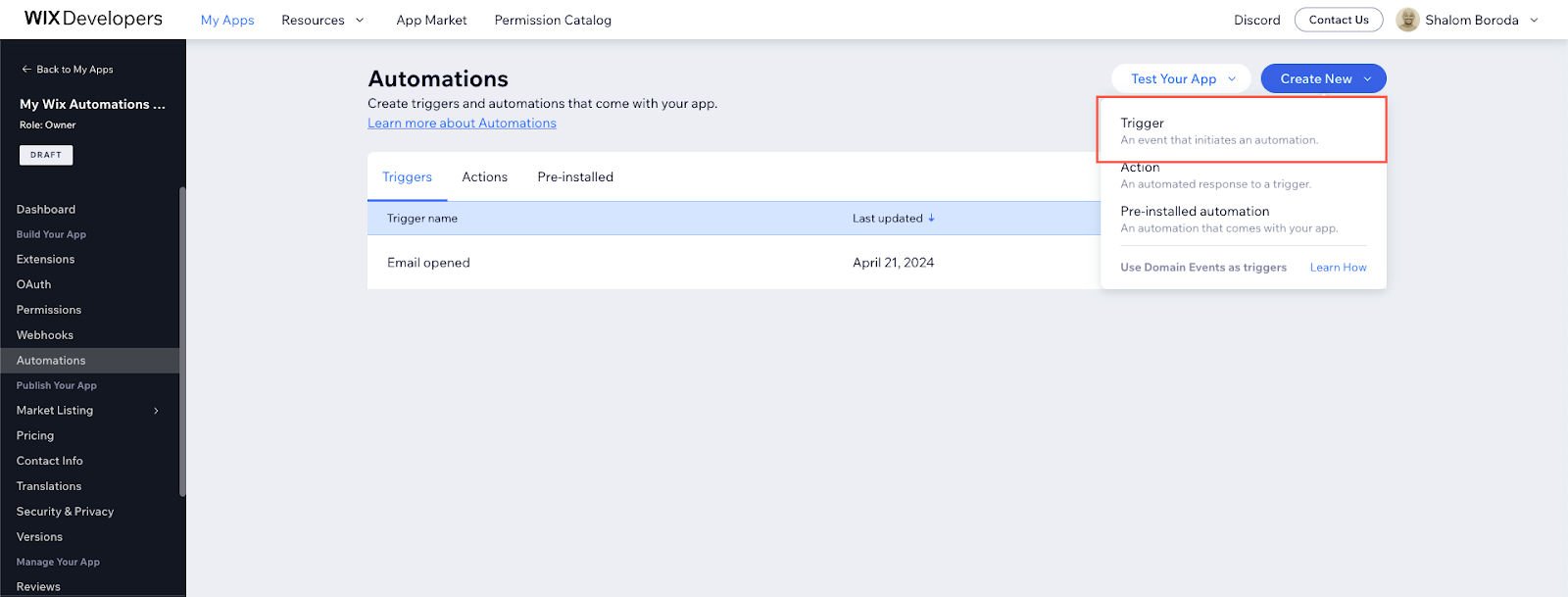Open OAuth in the sidebar
1568x597 pixels.
pyautogui.click(x=33, y=284)
